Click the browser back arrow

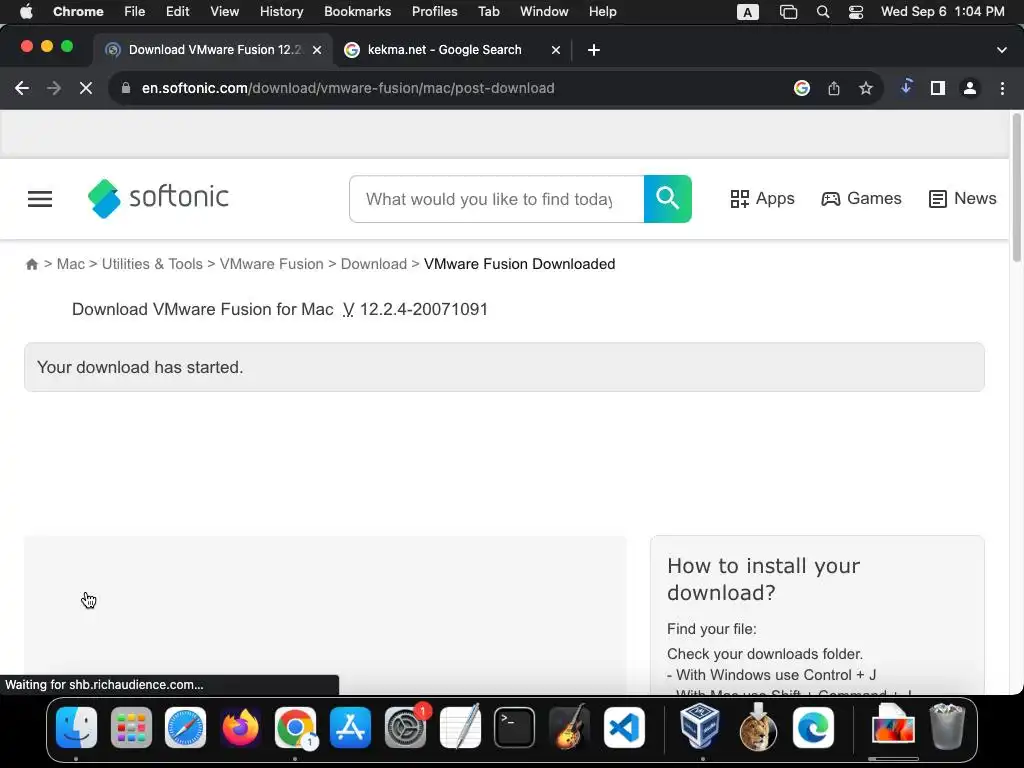pos(22,88)
